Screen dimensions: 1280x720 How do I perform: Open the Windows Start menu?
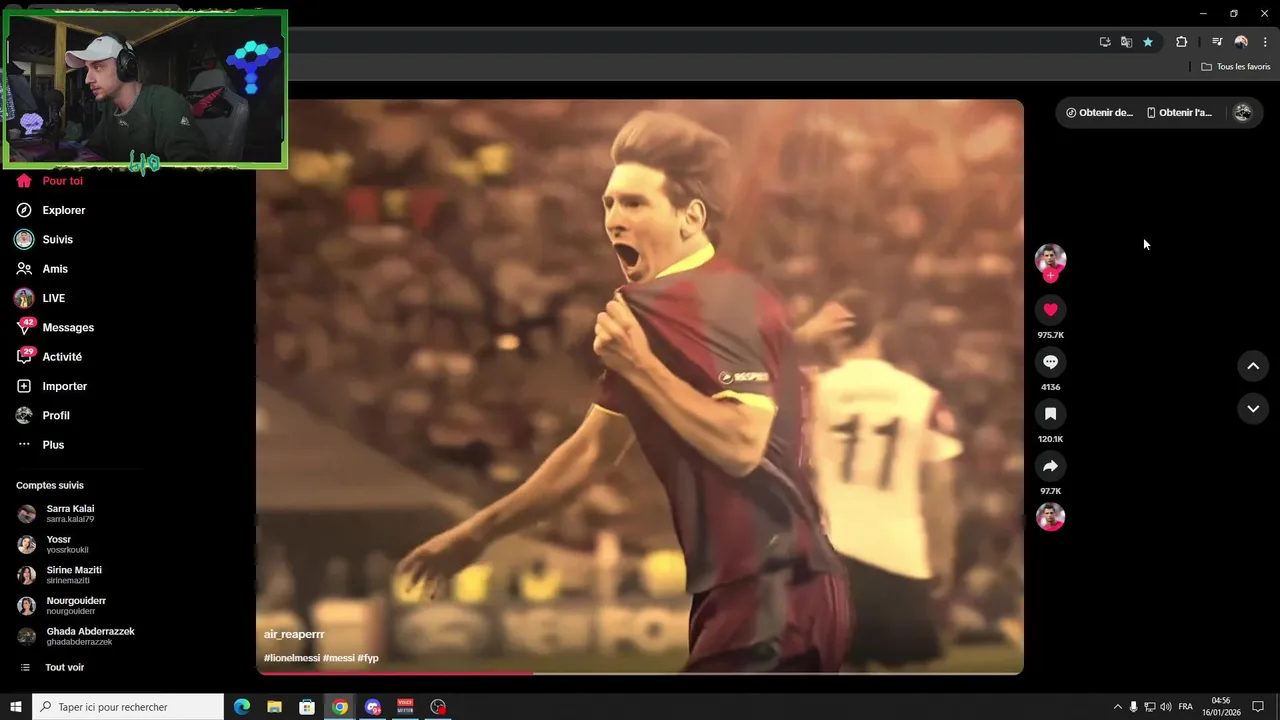pyautogui.click(x=15, y=707)
